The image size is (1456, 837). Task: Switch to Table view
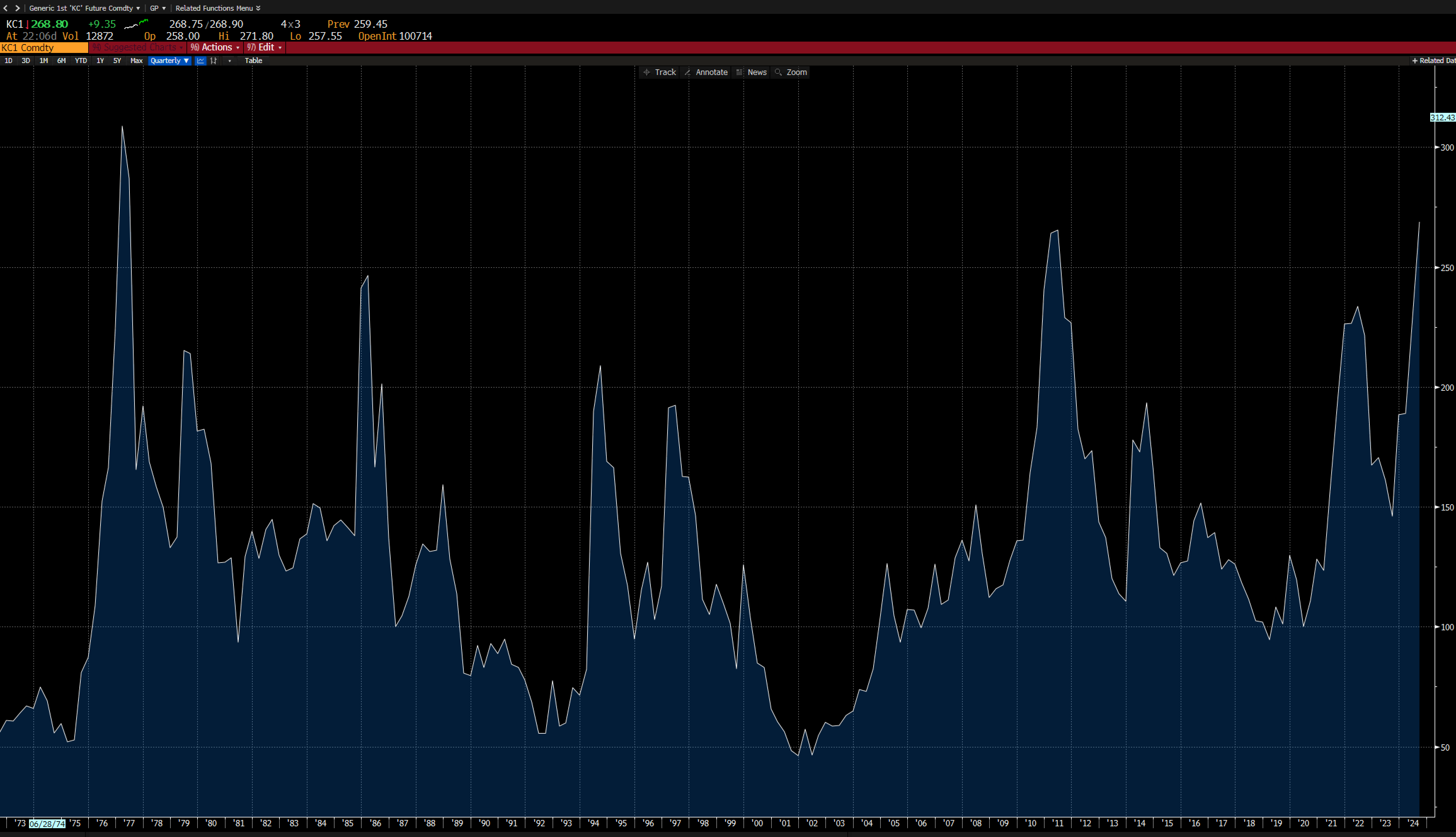(x=253, y=61)
